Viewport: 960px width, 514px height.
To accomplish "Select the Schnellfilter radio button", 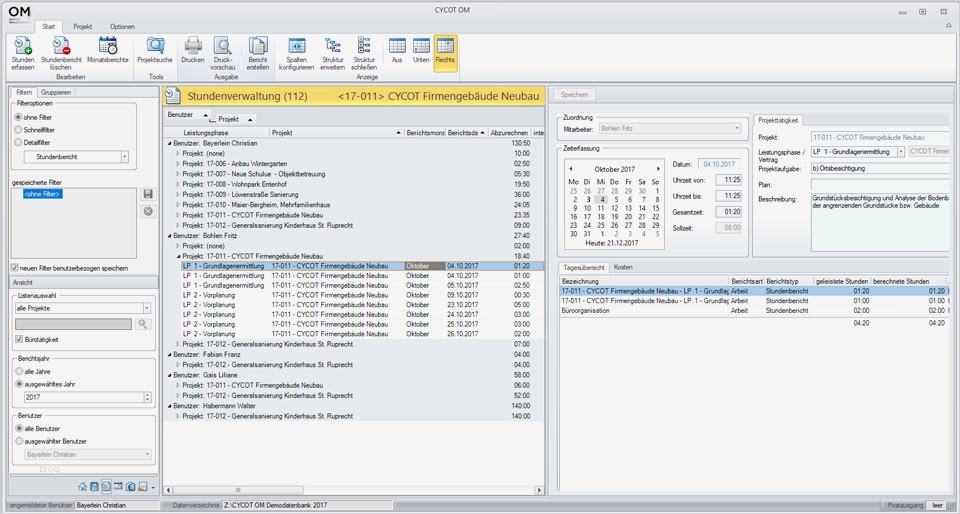I will [x=19, y=130].
